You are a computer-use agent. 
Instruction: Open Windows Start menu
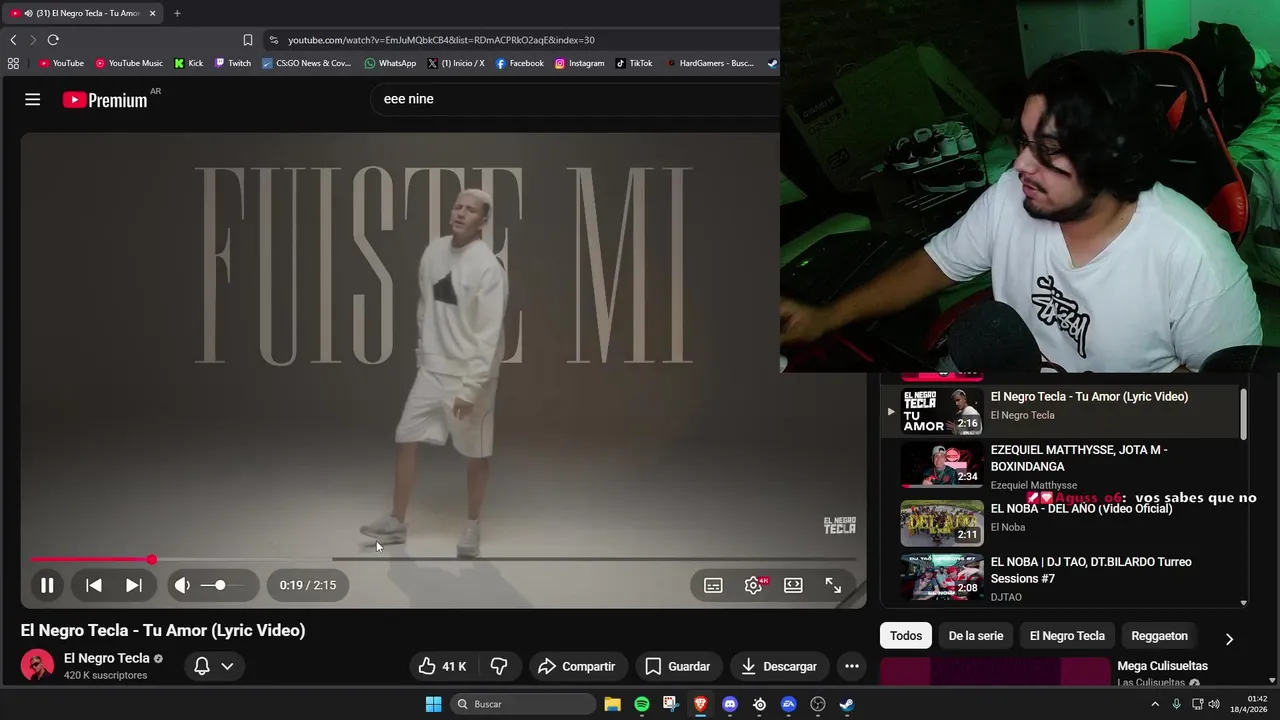[433, 704]
